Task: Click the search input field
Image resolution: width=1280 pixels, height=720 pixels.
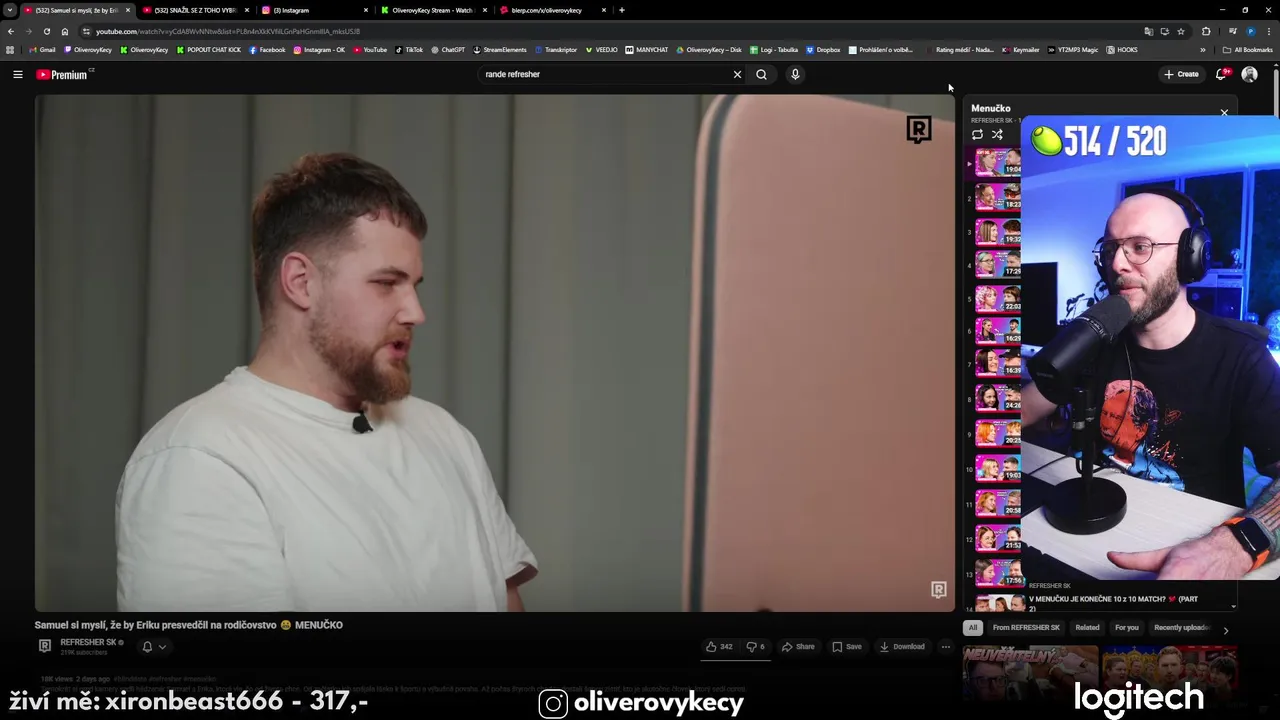Action: (x=605, y=74)
